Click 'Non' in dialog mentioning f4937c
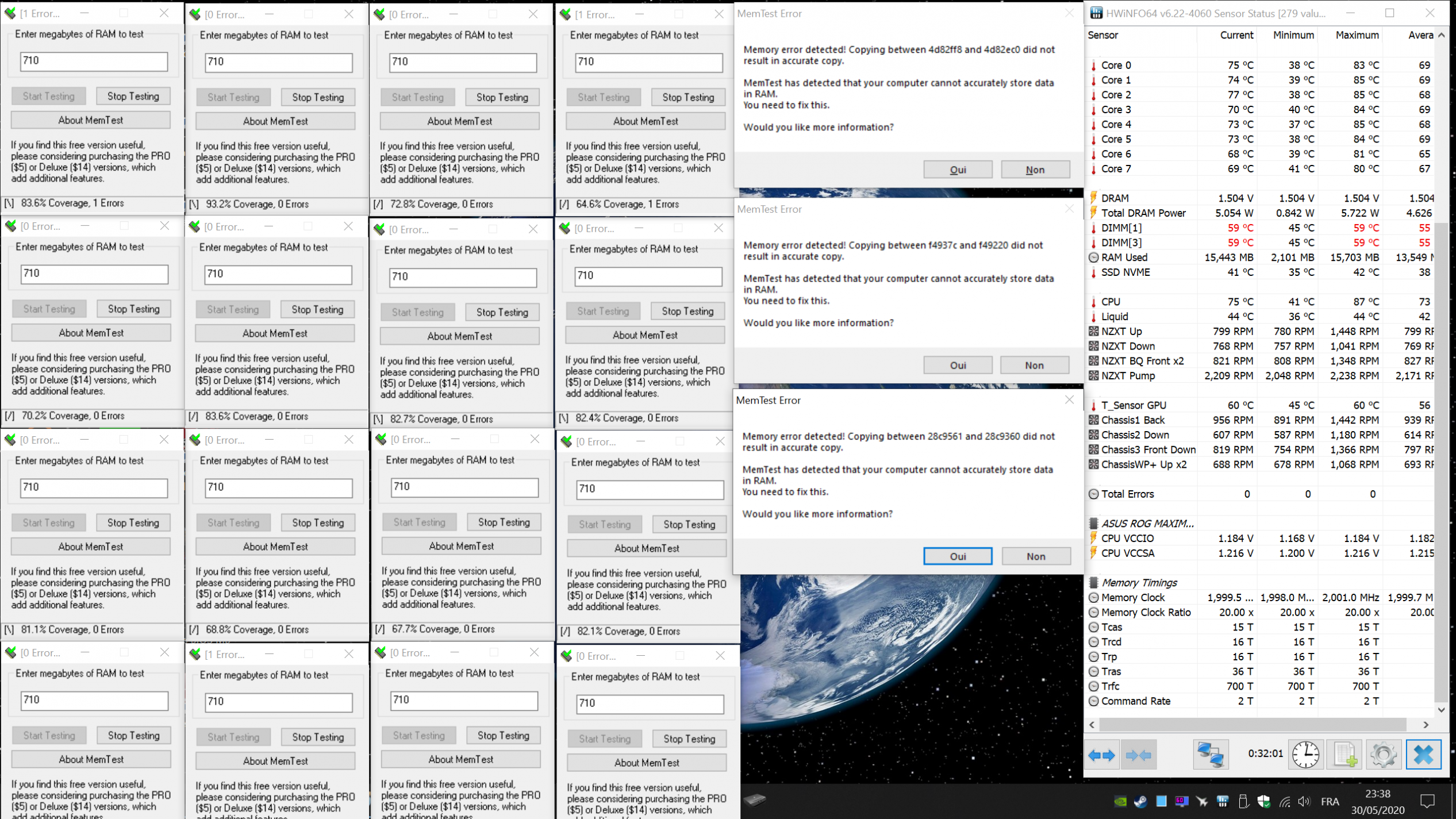The width and height of the screenshot is (1456, 819). click(x=1035, y=365)
